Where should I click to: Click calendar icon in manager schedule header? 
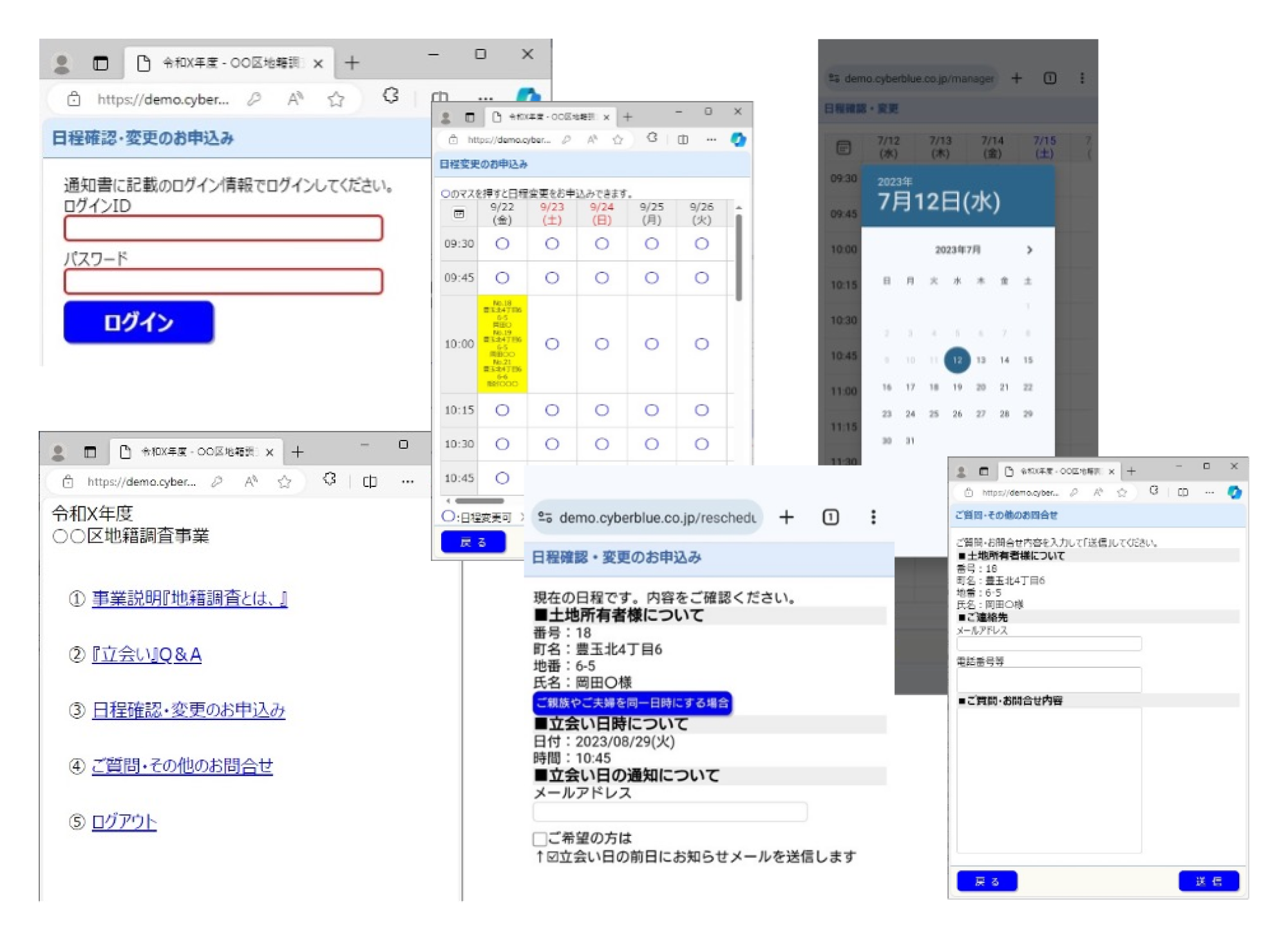843,147
